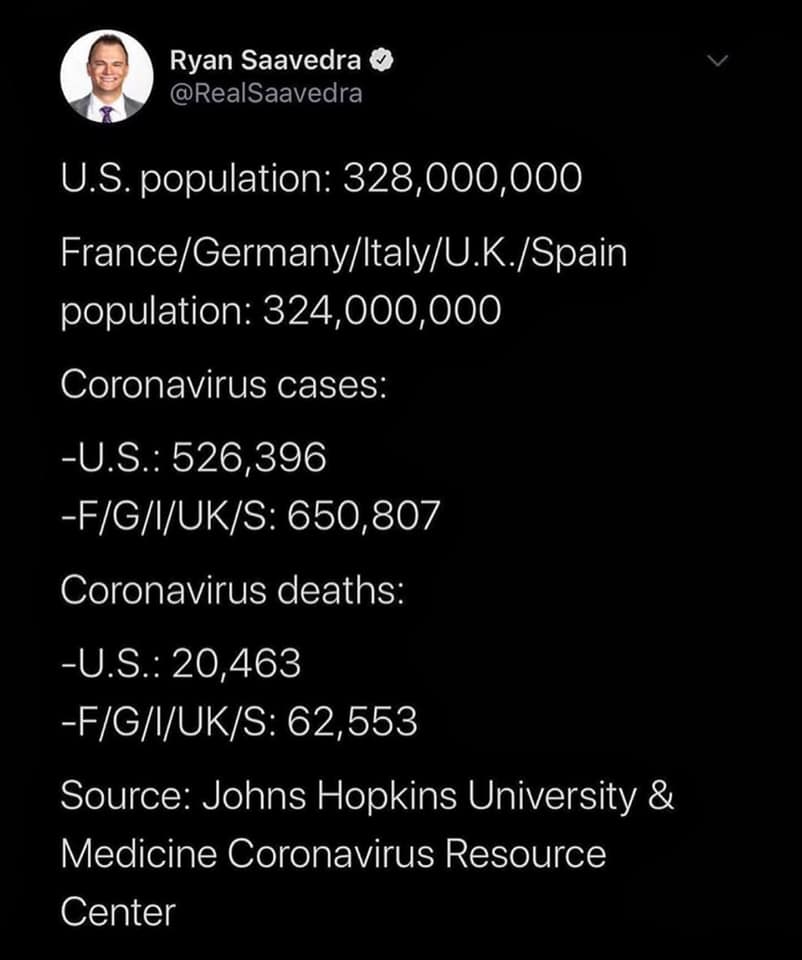Select the U.S. deaths count 20,463
The width and height of the screenshot is (802, 960).
(x=236, y=664)
